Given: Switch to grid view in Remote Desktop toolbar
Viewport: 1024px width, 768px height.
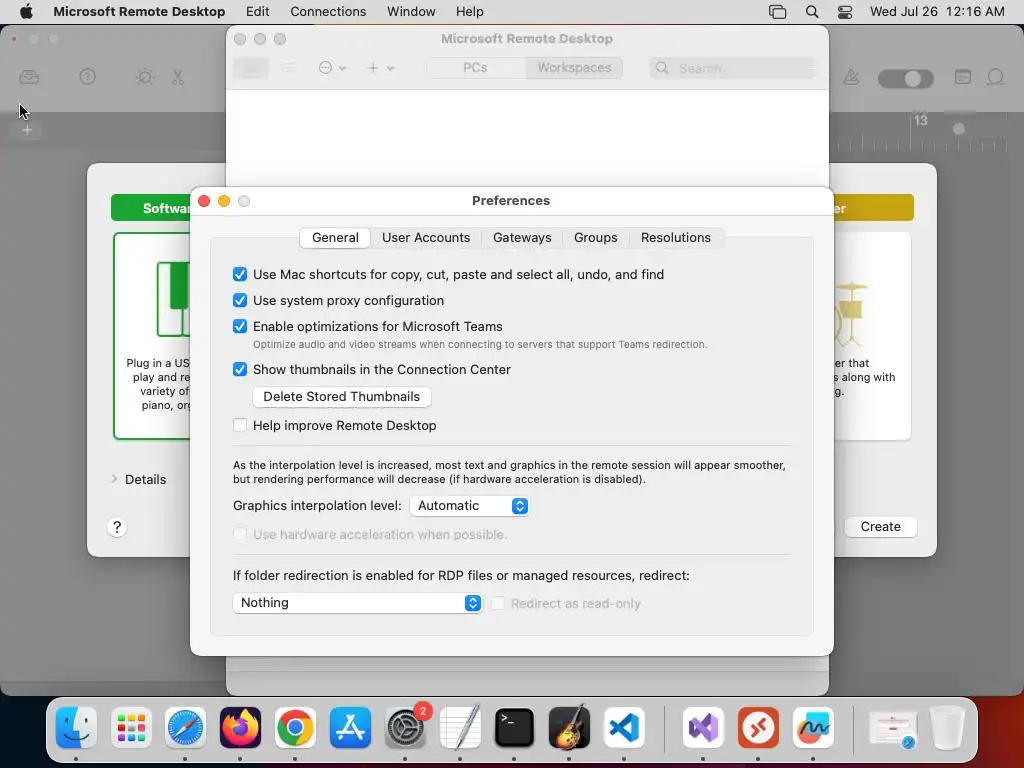Looking at the screenshot, I should click(251, 68).
